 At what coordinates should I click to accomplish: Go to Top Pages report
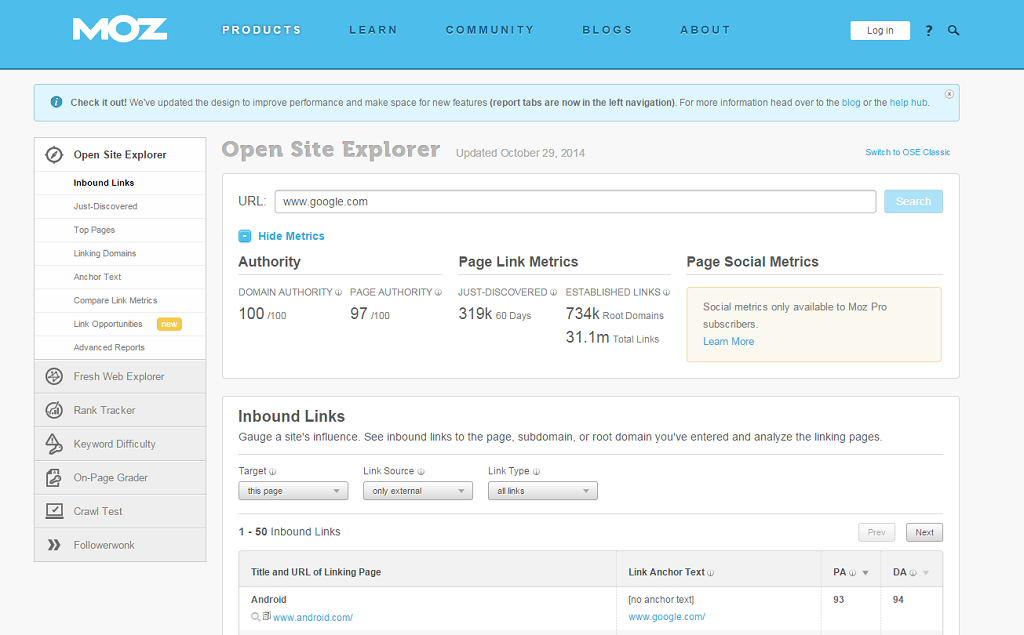[x=94, y=230]
